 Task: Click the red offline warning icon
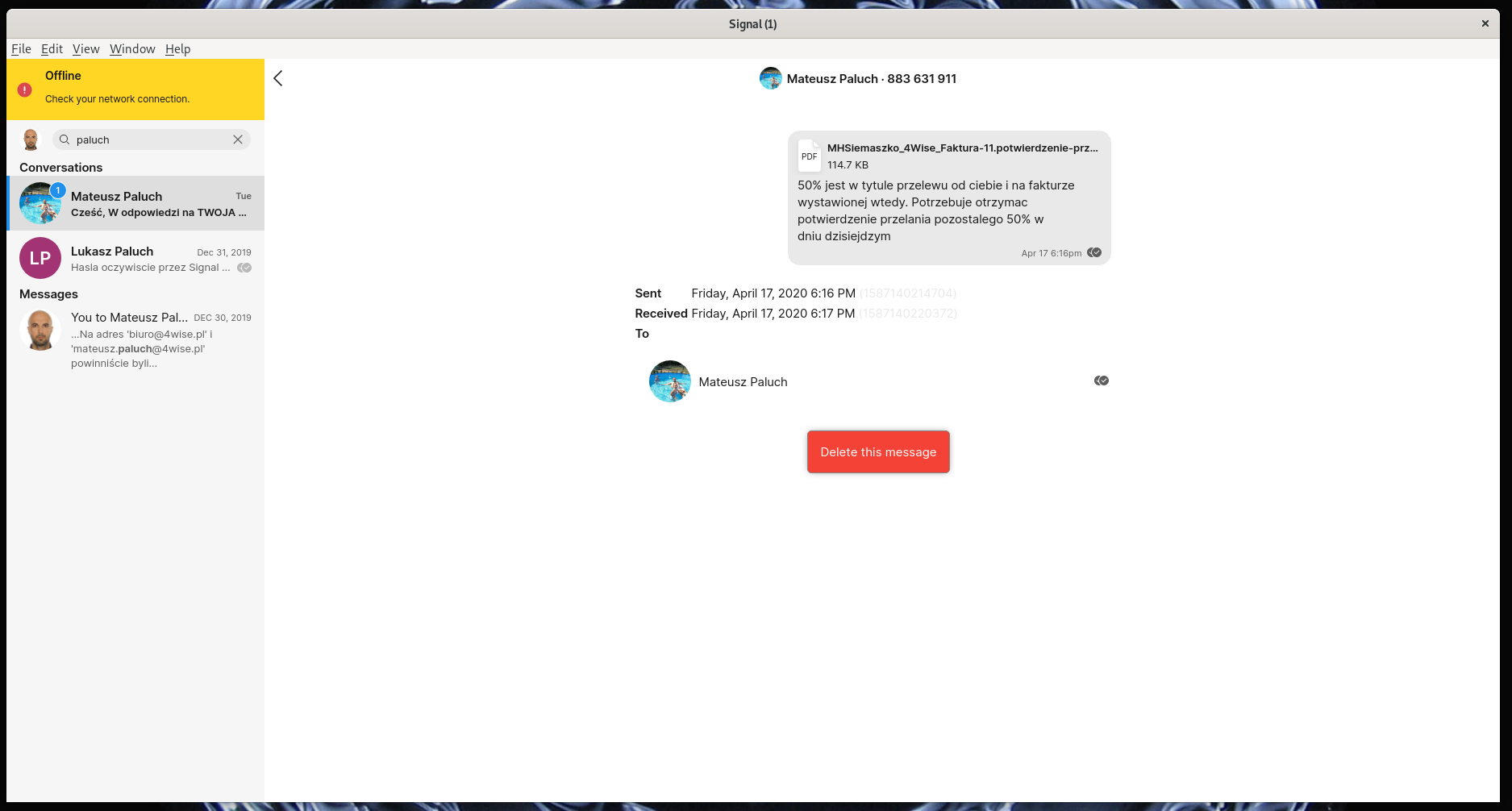tap(25, 89)
